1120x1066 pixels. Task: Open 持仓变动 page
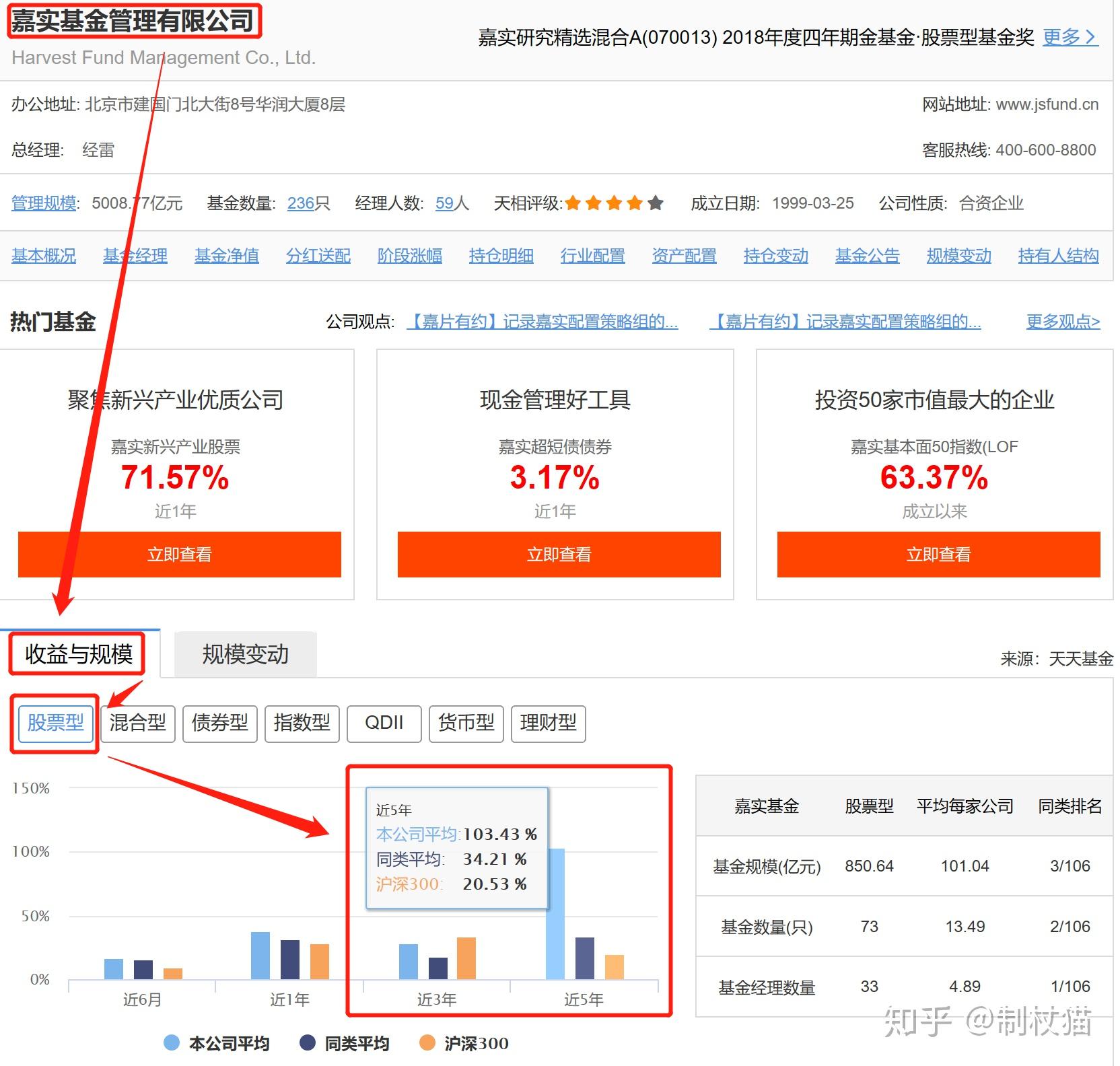(776, 256)
